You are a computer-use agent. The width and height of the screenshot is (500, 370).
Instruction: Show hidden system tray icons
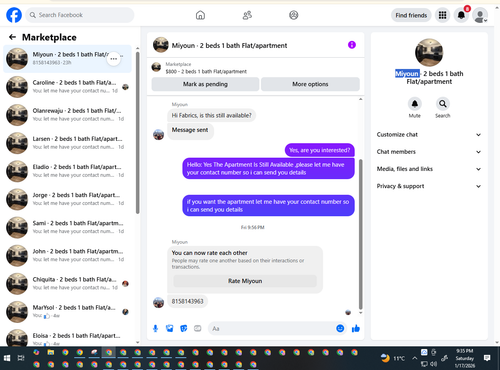pyautogui.click(x=414, y=358)
